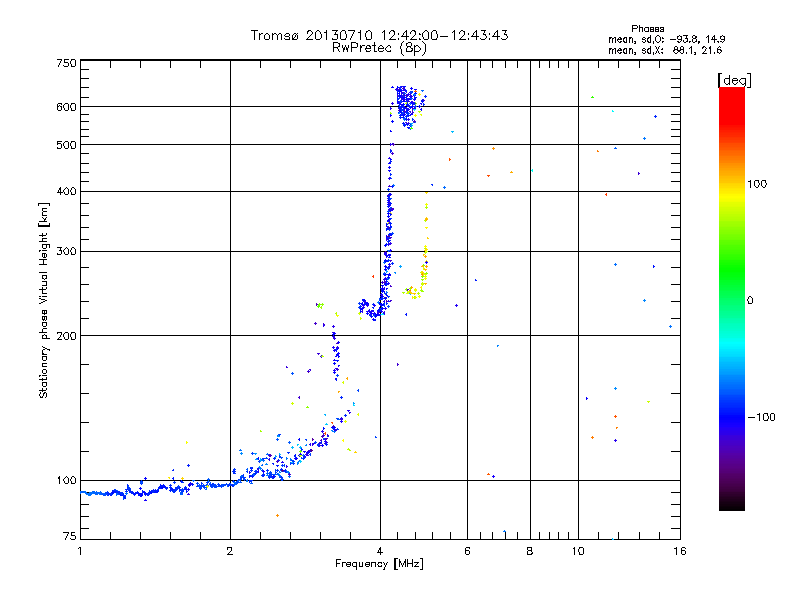Click the y-axis tick label '600'
This screenshot has height=600, width=800.
tap(67, 107)
